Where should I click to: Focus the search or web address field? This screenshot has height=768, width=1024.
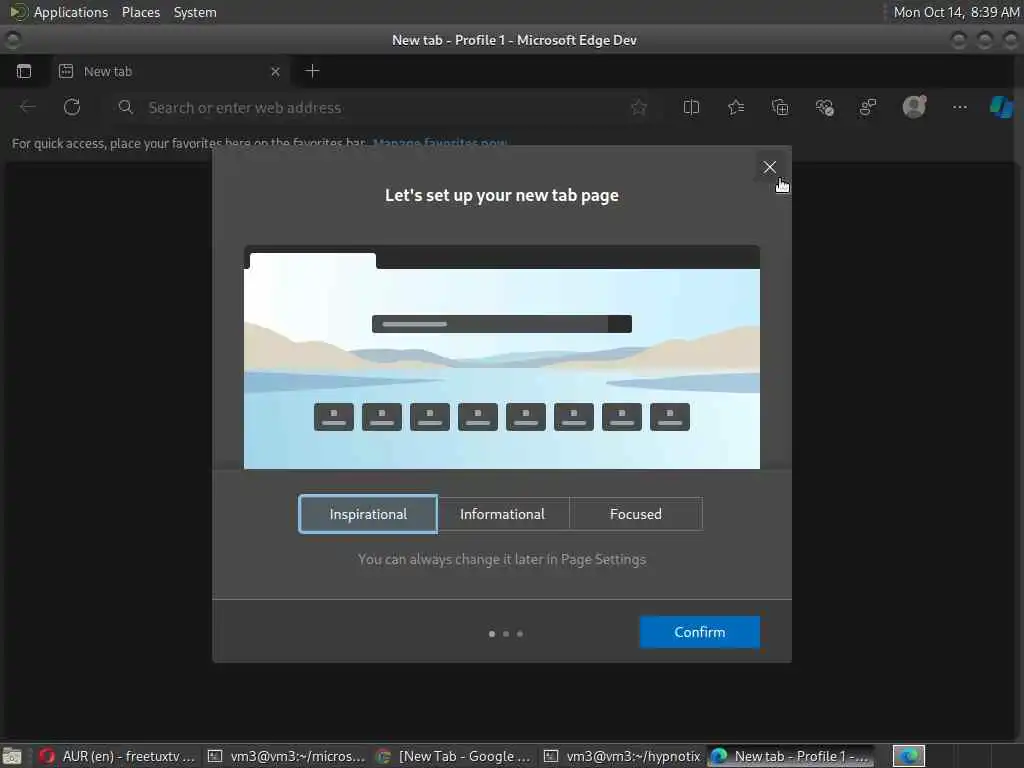382,108
